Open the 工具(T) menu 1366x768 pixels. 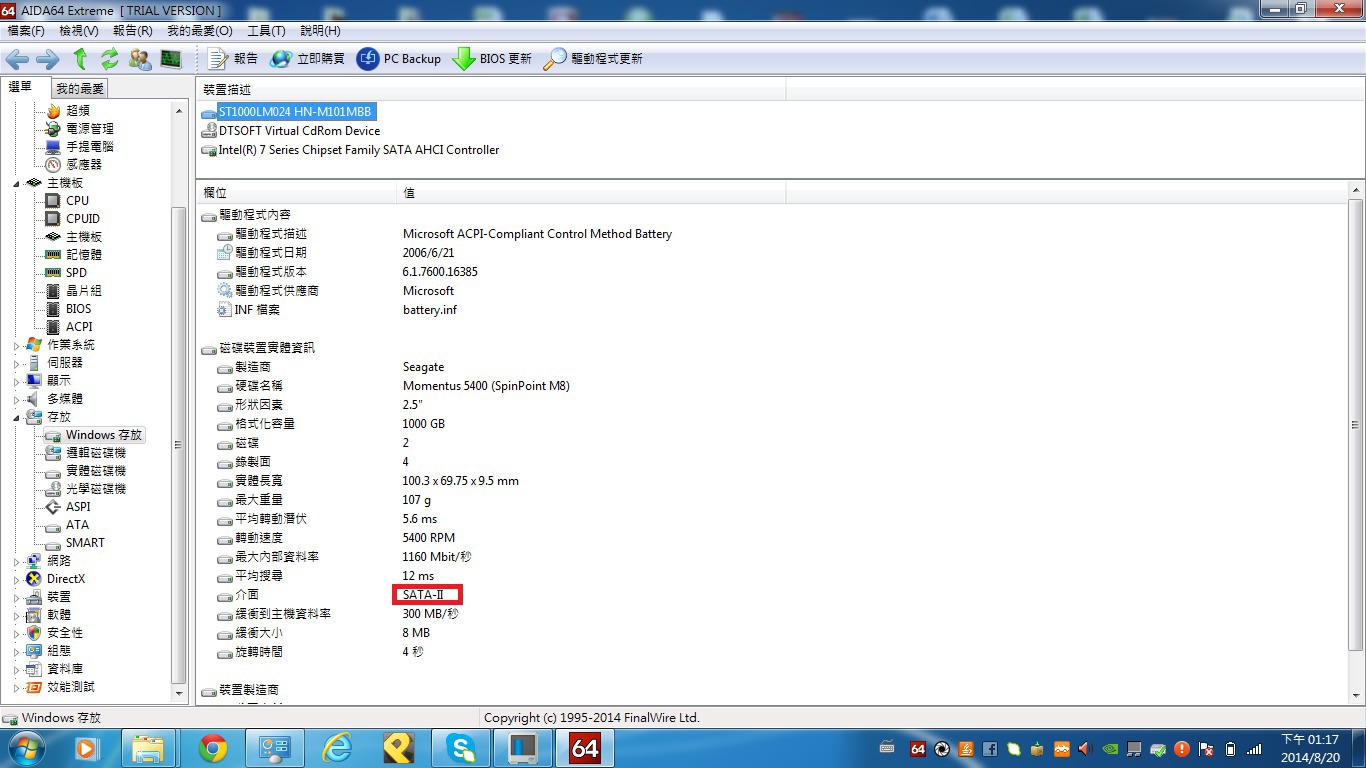pyautogui.click(x=266, y=31)
